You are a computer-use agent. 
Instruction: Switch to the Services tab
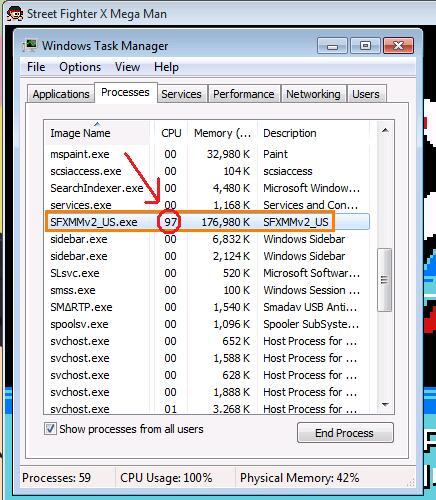[182, 94]
